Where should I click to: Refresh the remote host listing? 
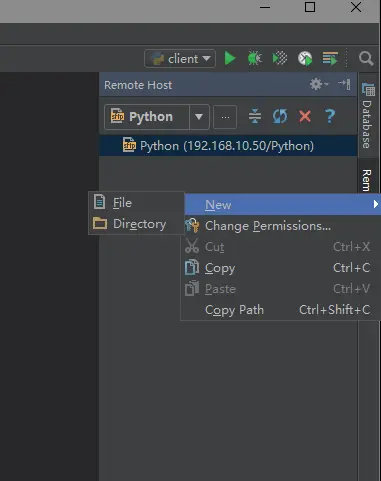click(280, 116)
